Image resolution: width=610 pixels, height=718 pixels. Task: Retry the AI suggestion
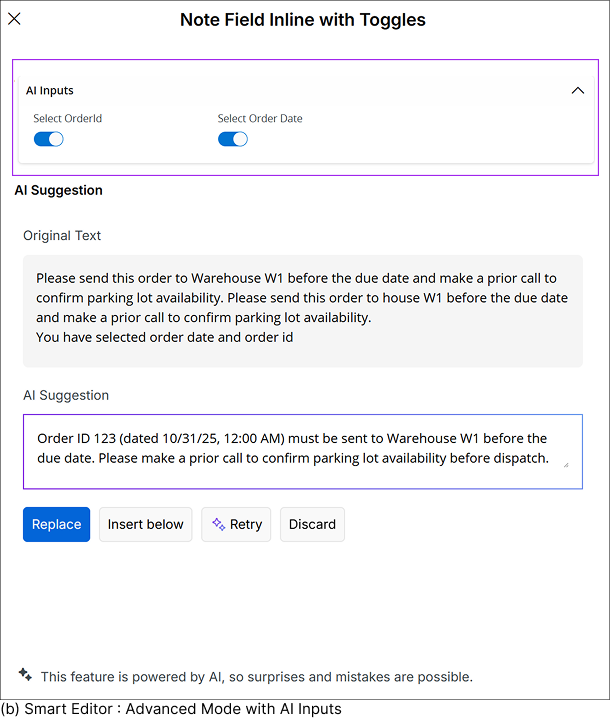236,524
